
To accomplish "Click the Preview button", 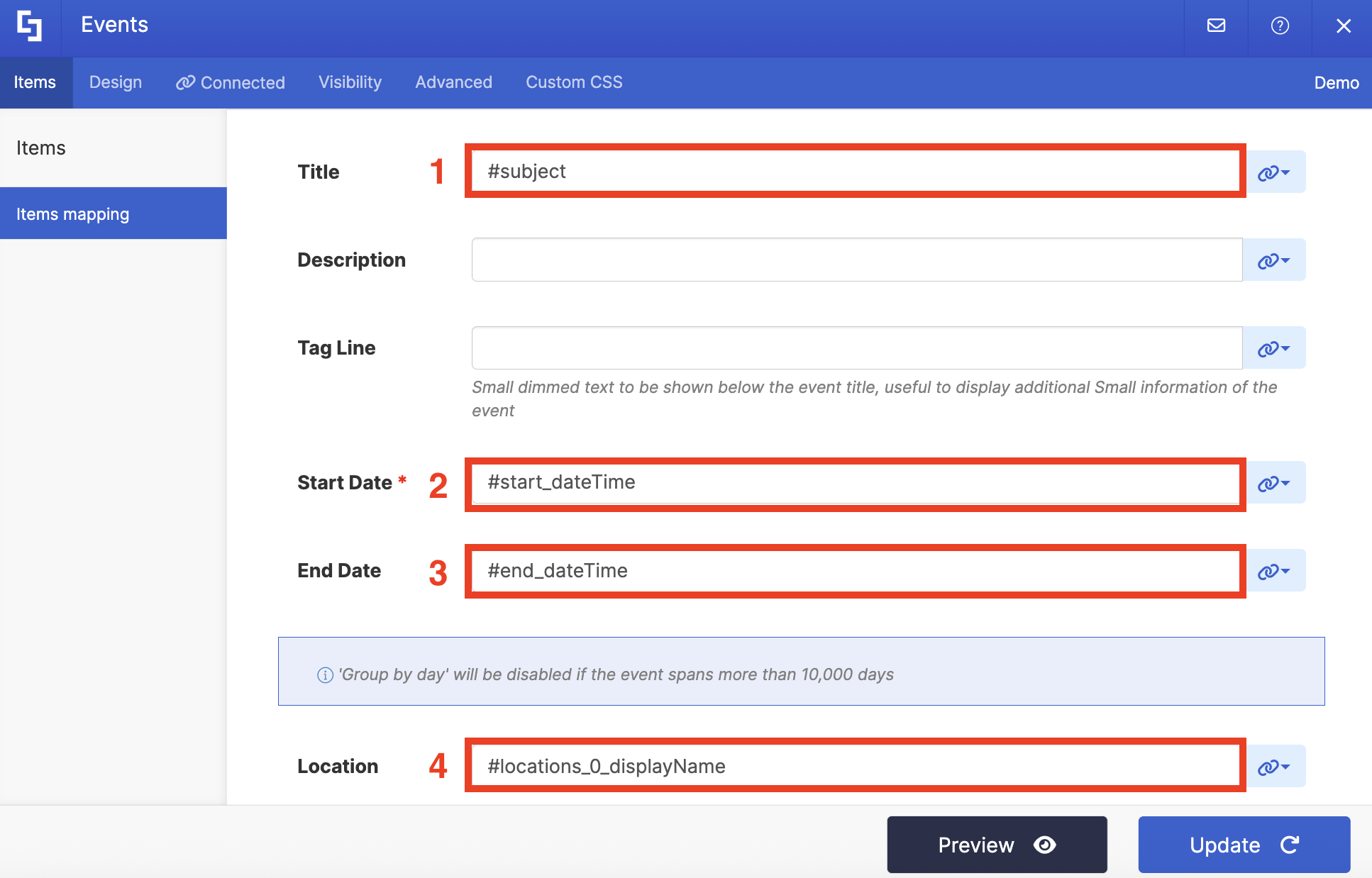I will point(997,845).
